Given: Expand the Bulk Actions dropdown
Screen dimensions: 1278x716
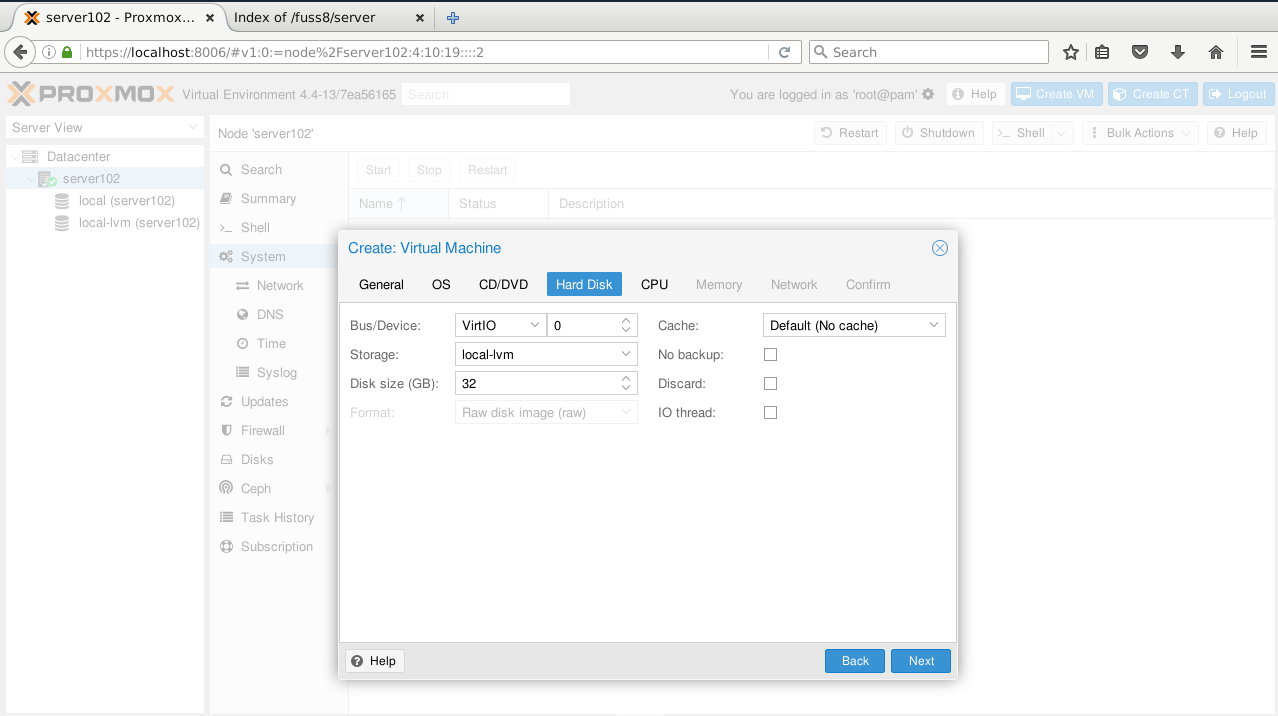Looking at the screenshot, I should tap(1140, 133).
